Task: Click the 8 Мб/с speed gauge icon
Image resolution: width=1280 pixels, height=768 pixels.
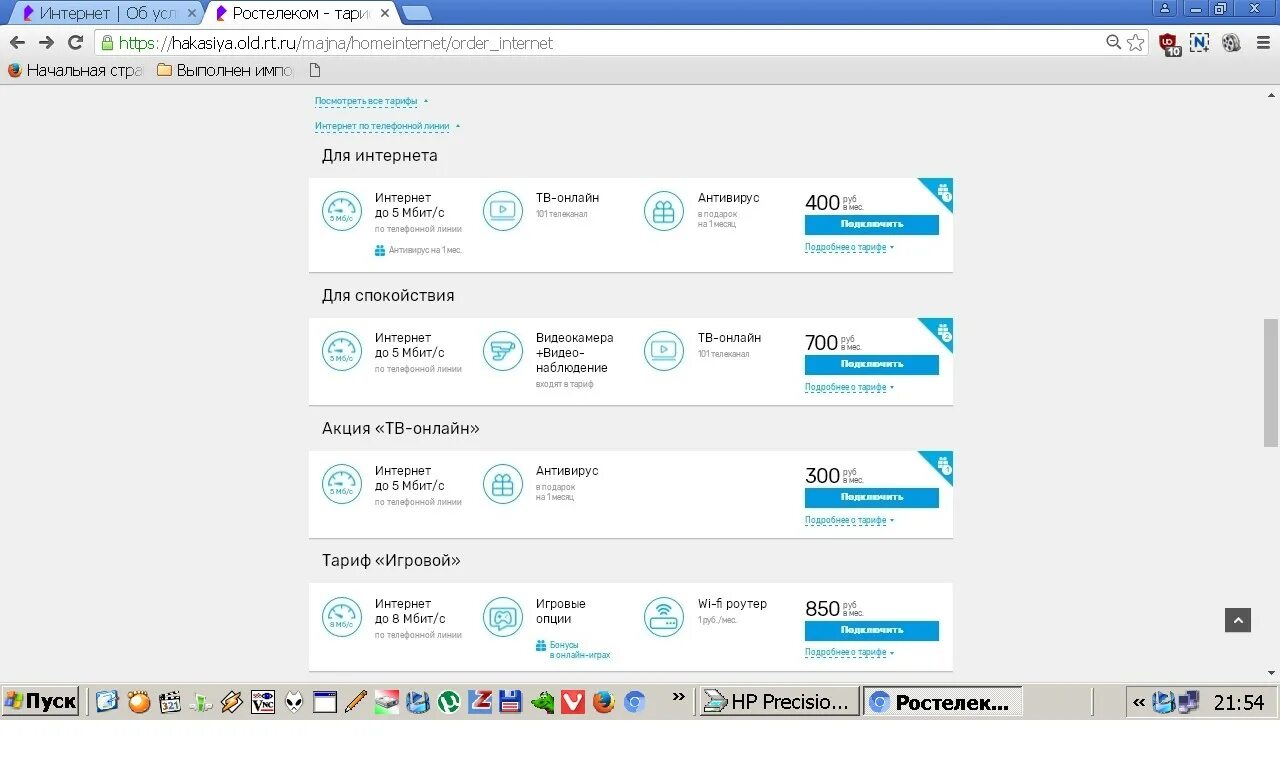Action: tap(342, 617)
